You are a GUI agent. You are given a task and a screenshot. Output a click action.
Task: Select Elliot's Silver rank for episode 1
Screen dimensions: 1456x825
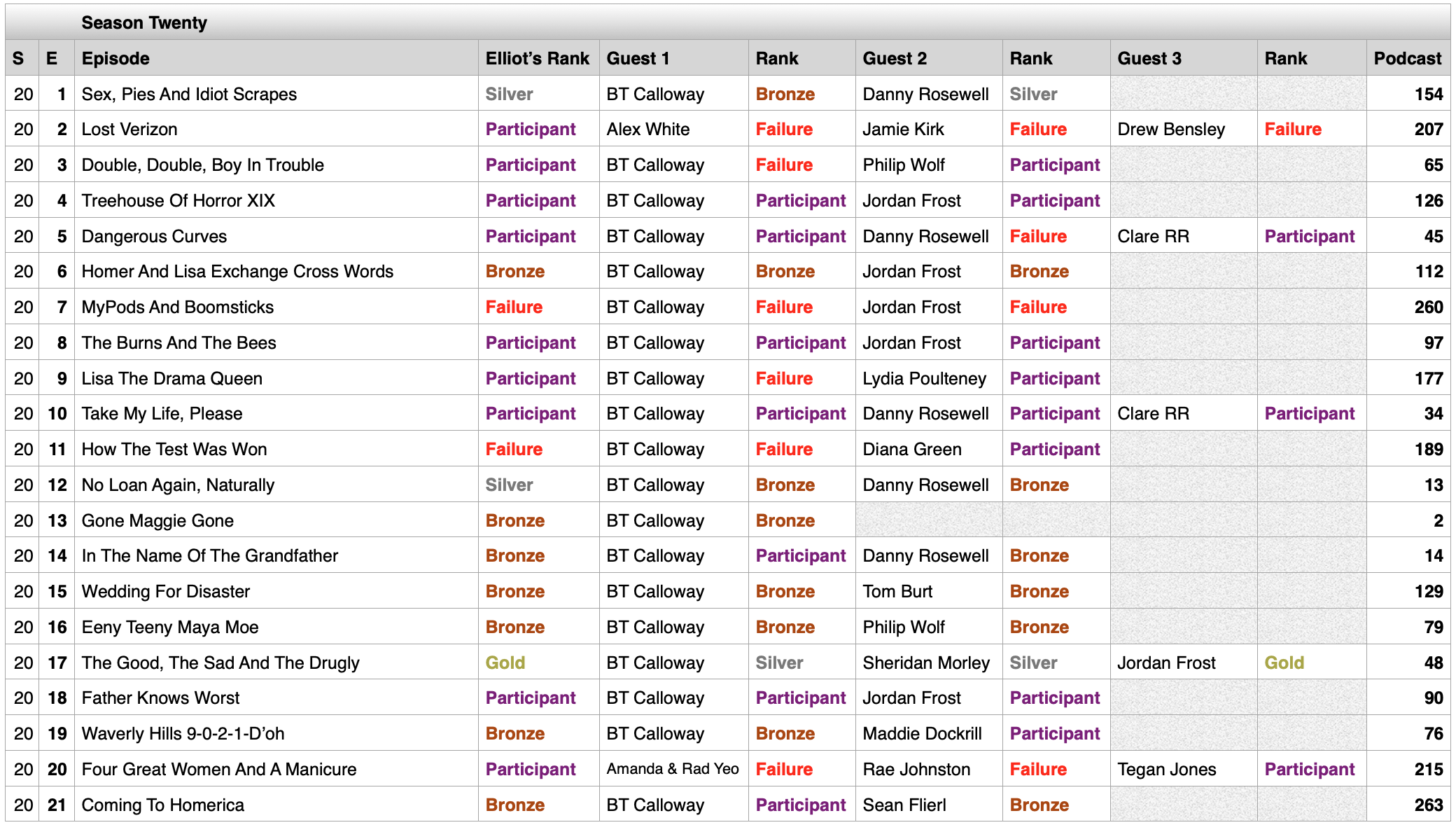(x=509, y=94)
